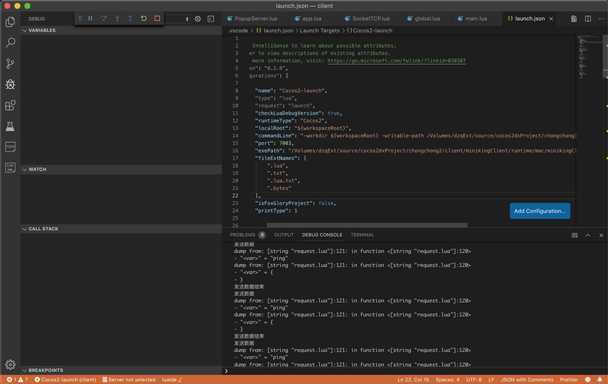
Task: Open the Extensions view
Action: tap(10, 105)
